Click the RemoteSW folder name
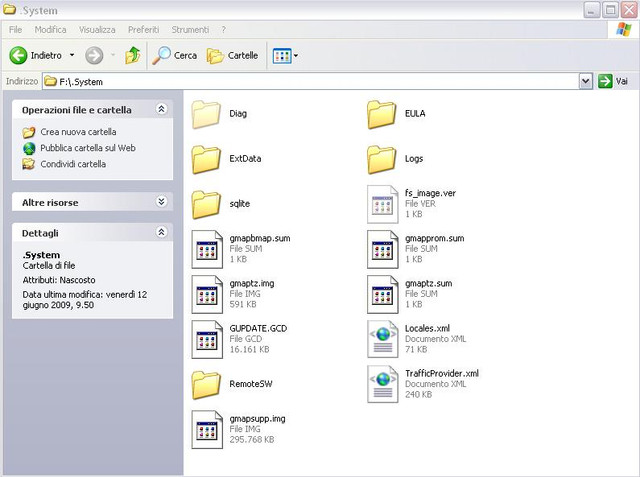This screenshot has width=640, height=477. 251,384
